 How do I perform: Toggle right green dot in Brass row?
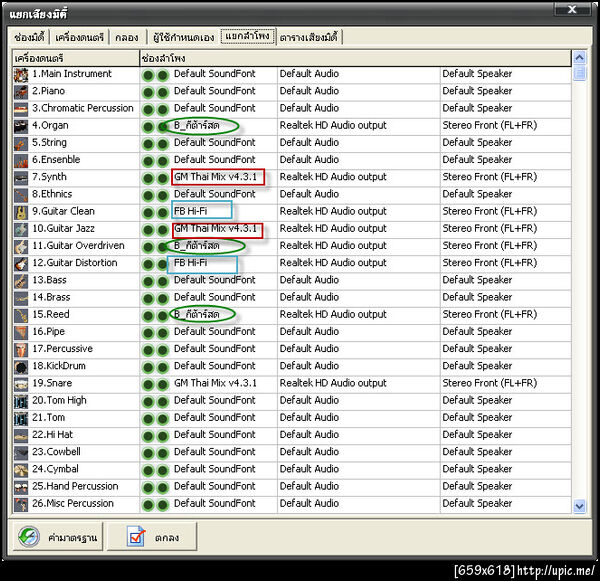coord(163,299)
